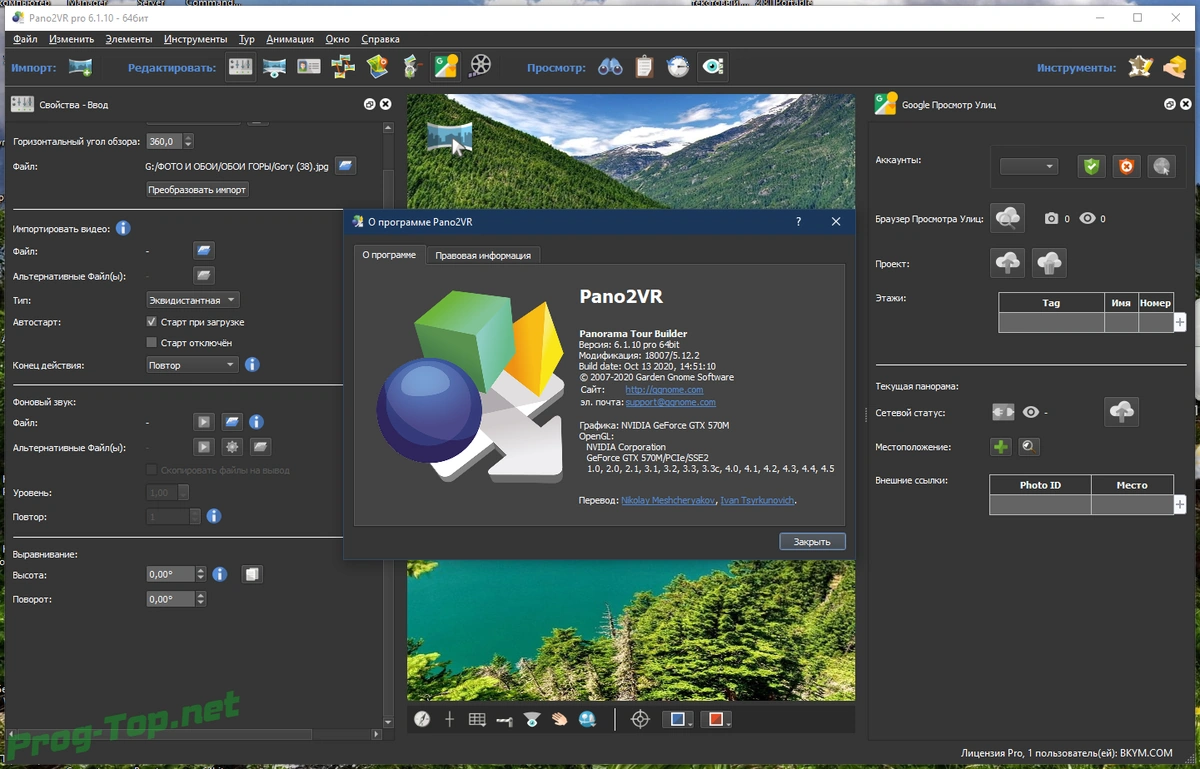Open the Элементы menu
The width and height of the screenshot is (1200, 769).
coord(128,39)
